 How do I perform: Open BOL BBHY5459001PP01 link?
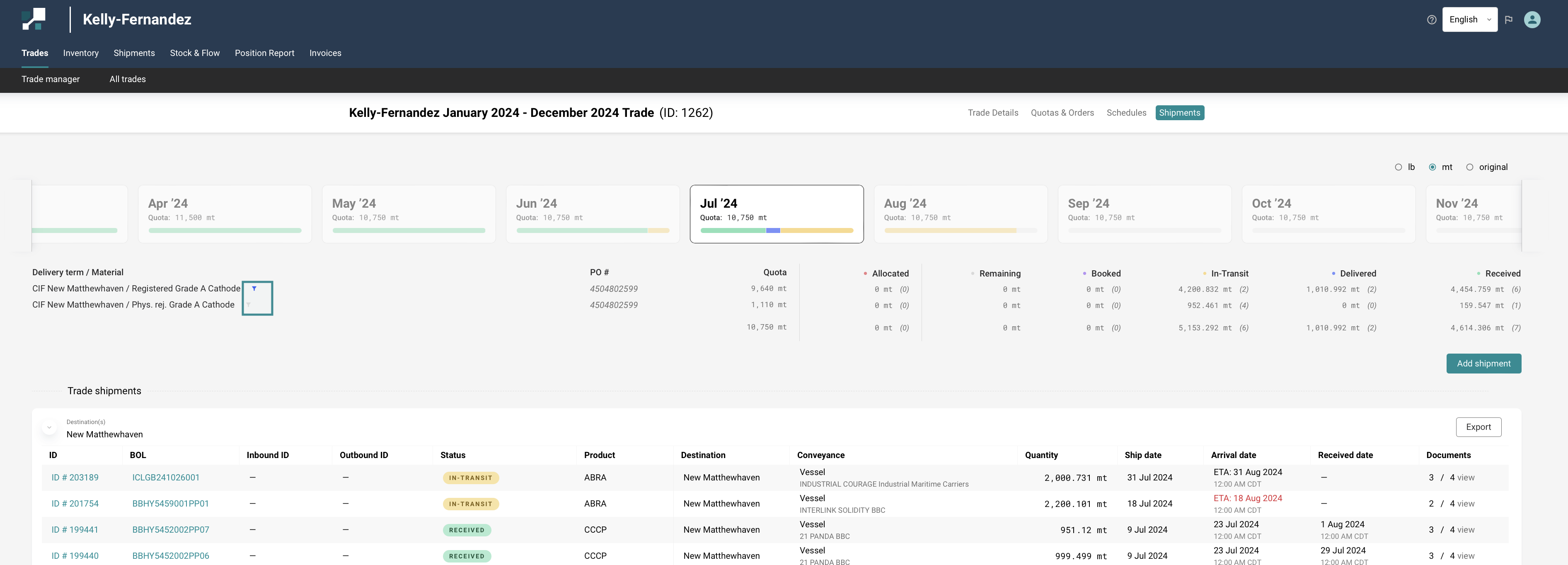170,504
